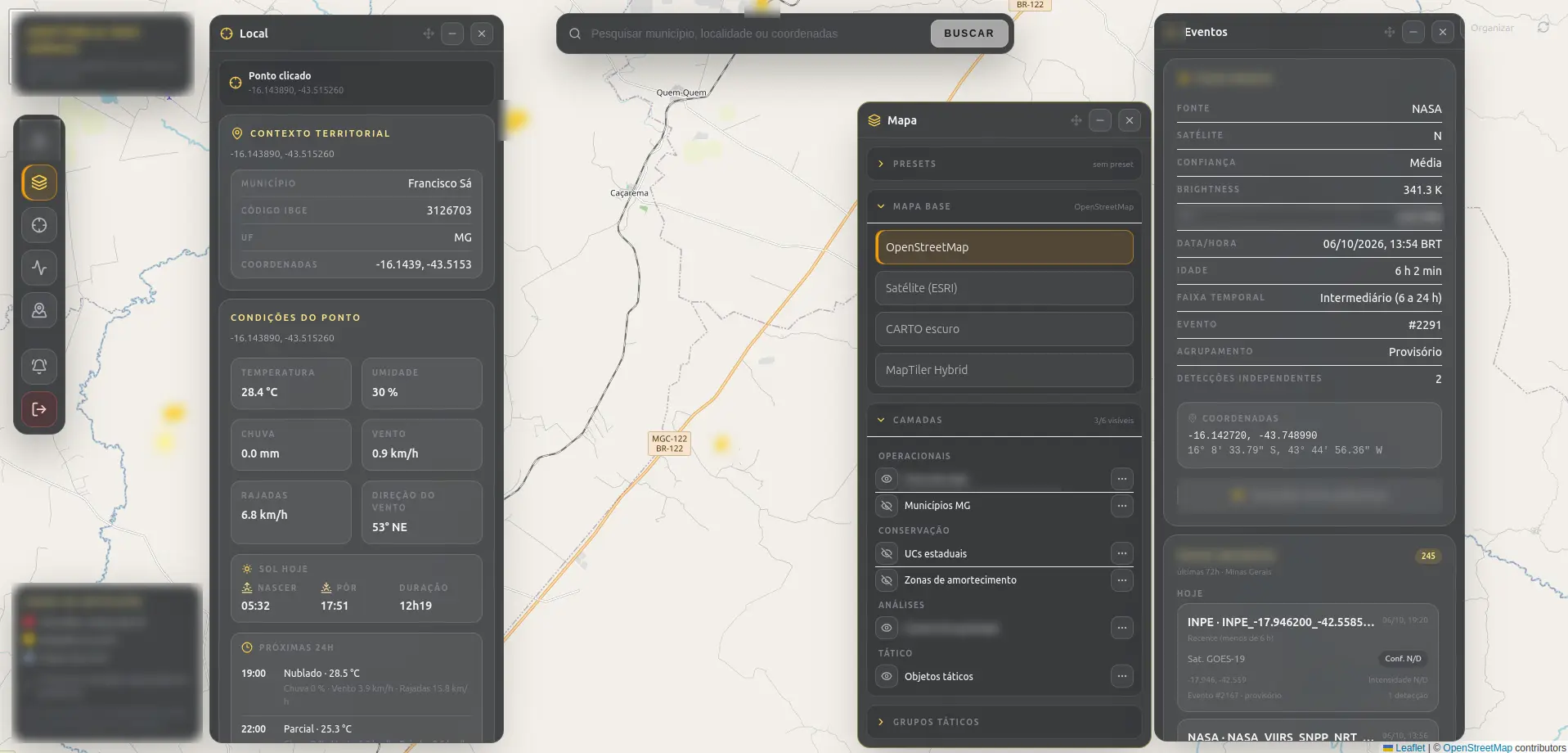The height and width of the screenshot is (753, 1568).
Task: Click the red logout icon in sidebar
Action: coord(39,409)
